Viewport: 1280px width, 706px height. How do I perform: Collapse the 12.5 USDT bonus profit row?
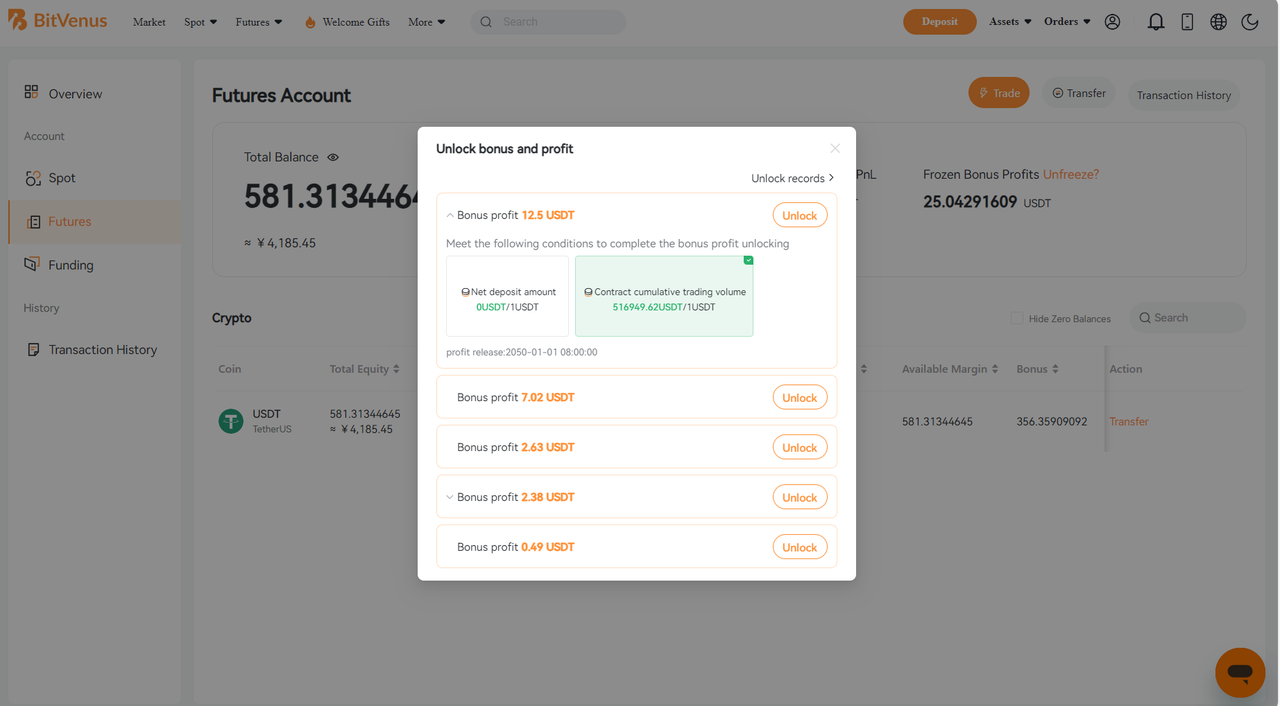point(450,215)
